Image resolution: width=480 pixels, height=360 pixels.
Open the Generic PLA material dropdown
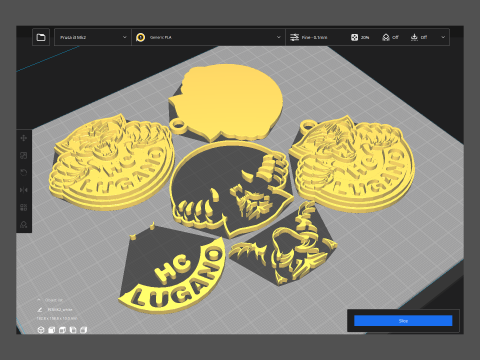point(209,37)
